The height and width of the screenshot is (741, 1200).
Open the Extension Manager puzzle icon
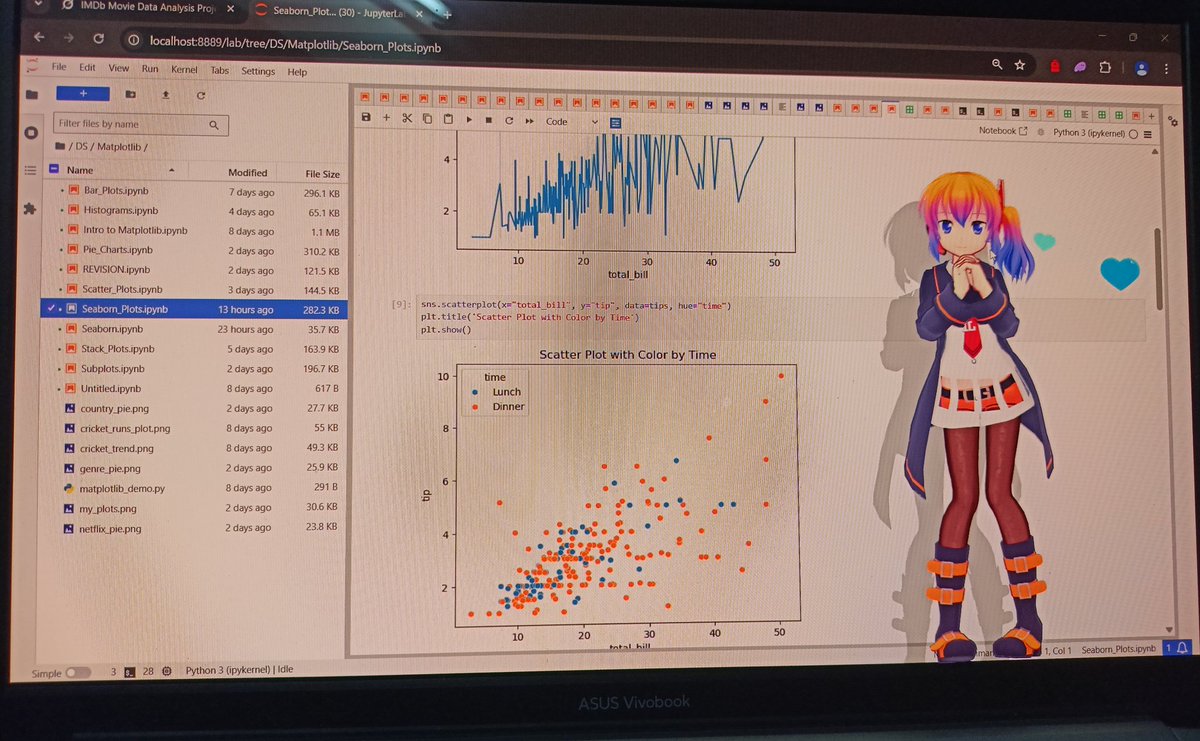(29, 209)
